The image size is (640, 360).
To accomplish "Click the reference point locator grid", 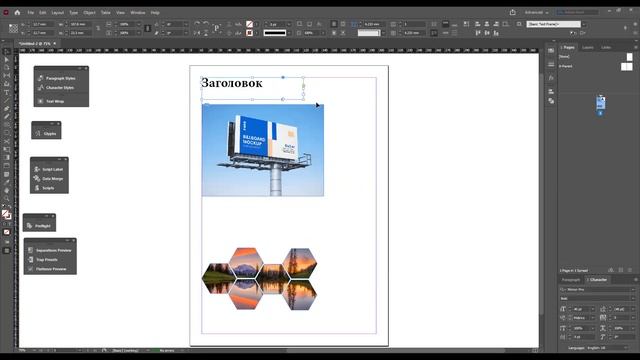I will tap(13, 28).
